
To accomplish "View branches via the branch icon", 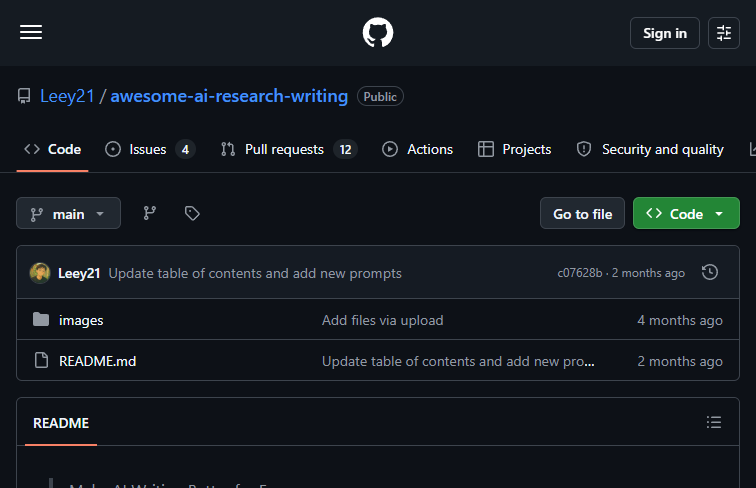I will tap(149, 213).
